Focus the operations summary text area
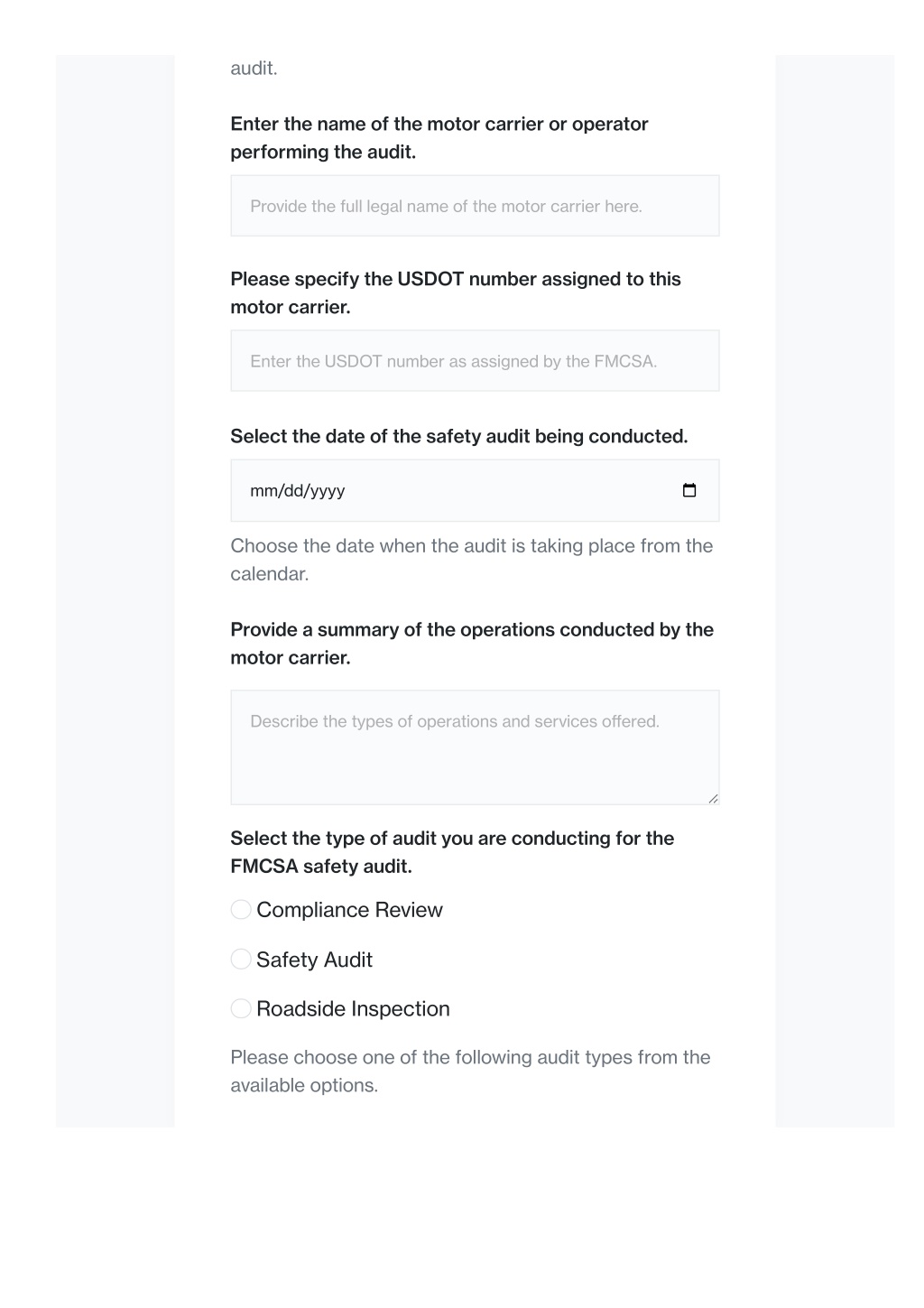Image resolution: width=924 pixels, height=1308 pixels. point(475,747)
